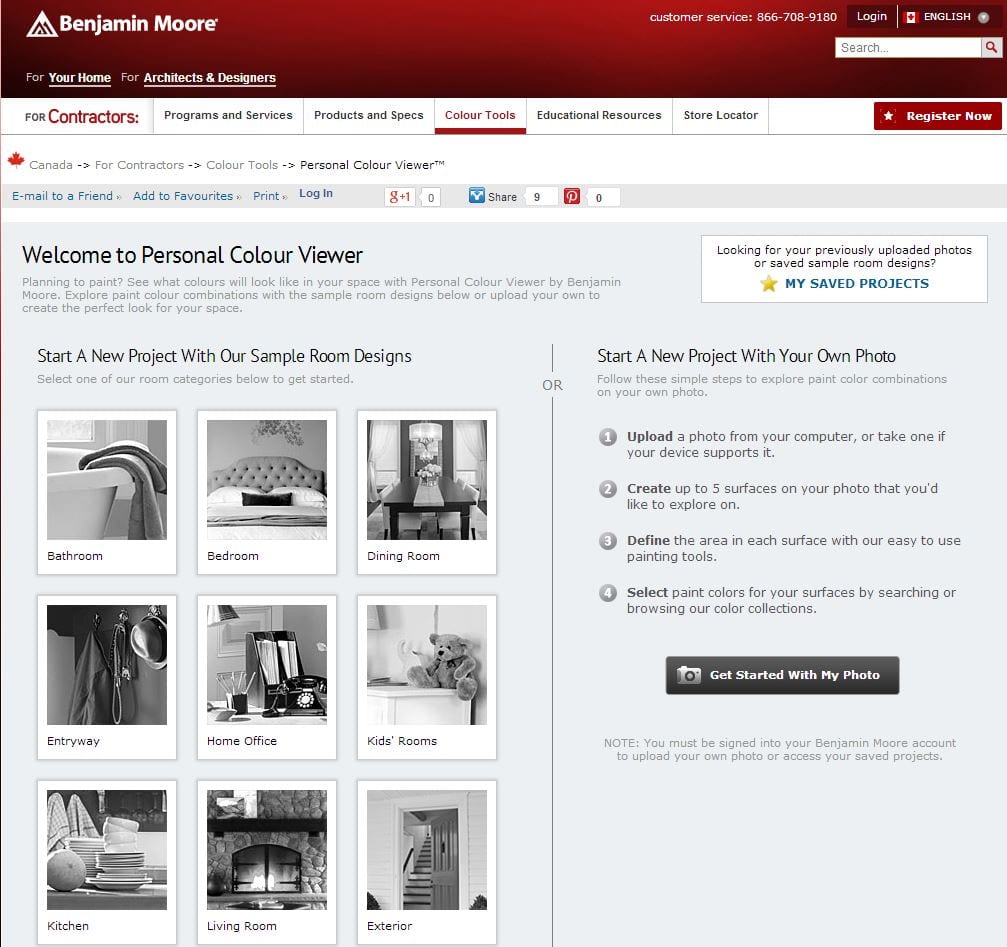The height and width of the screenshot is (947, 1007).
Task: Click the Google +1 button icon
Action: point(399,197)
